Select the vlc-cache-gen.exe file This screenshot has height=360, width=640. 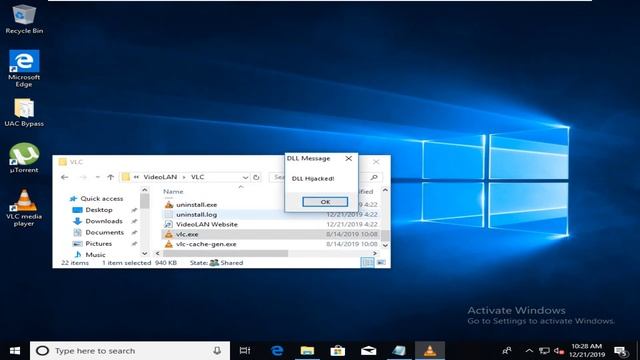(206, 244)
